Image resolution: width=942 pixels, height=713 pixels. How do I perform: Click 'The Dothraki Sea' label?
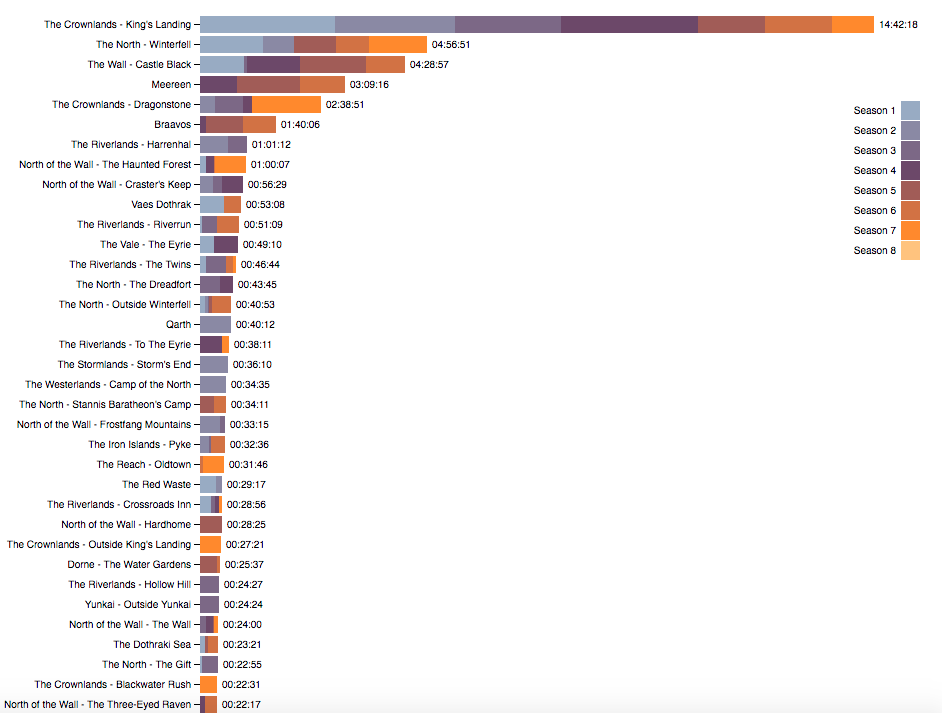(x=152, y=645)
